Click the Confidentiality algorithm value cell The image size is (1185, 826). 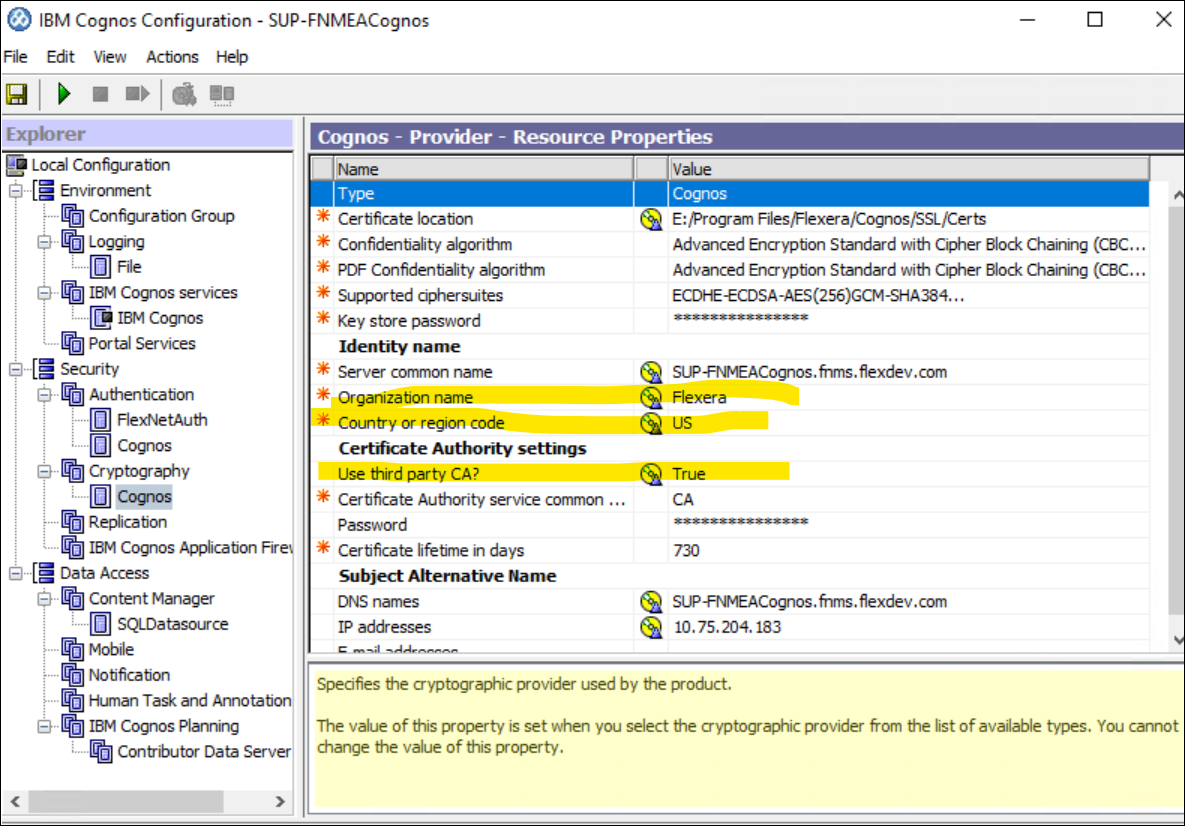(x=909, y=244)
